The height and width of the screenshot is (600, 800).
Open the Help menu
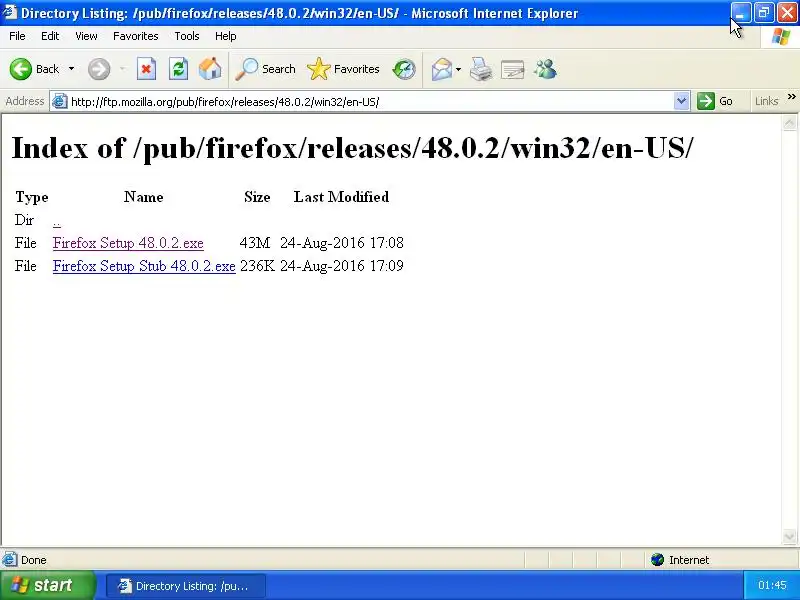[x=226, y=36]
